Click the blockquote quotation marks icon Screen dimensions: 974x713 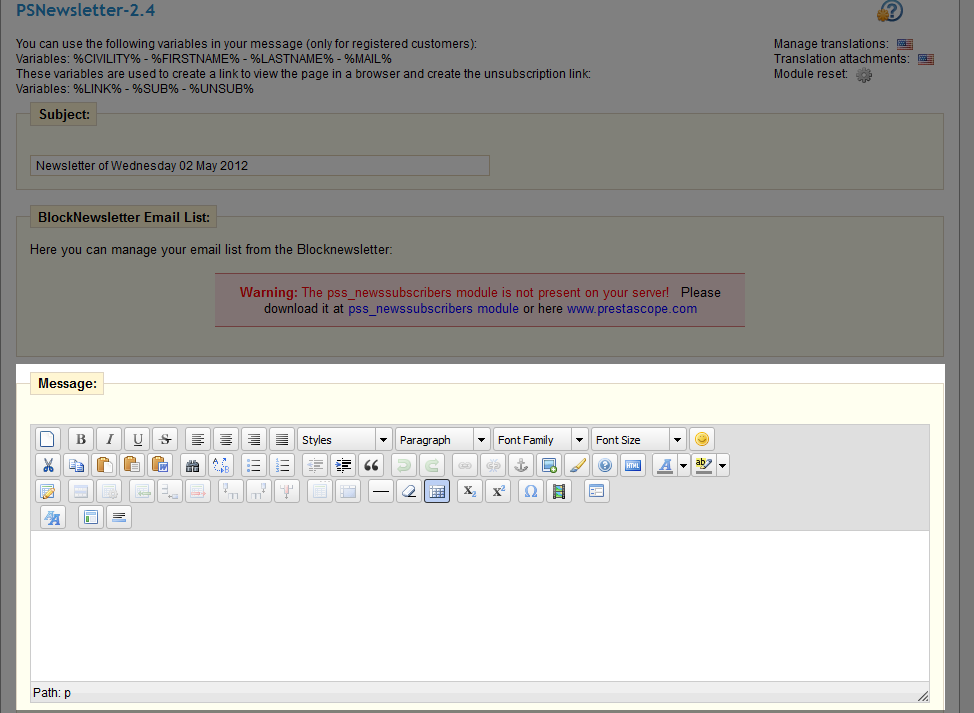pos(371,465)
